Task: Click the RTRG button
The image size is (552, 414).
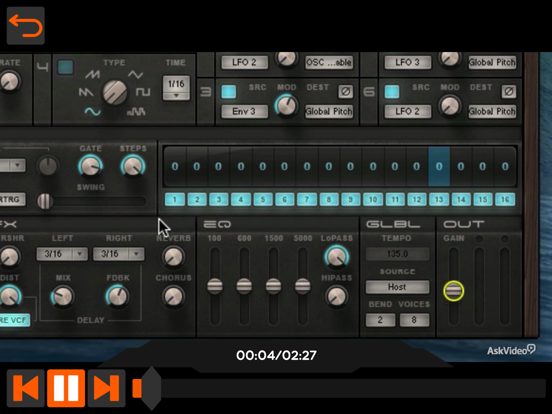Action: (12, 200)
